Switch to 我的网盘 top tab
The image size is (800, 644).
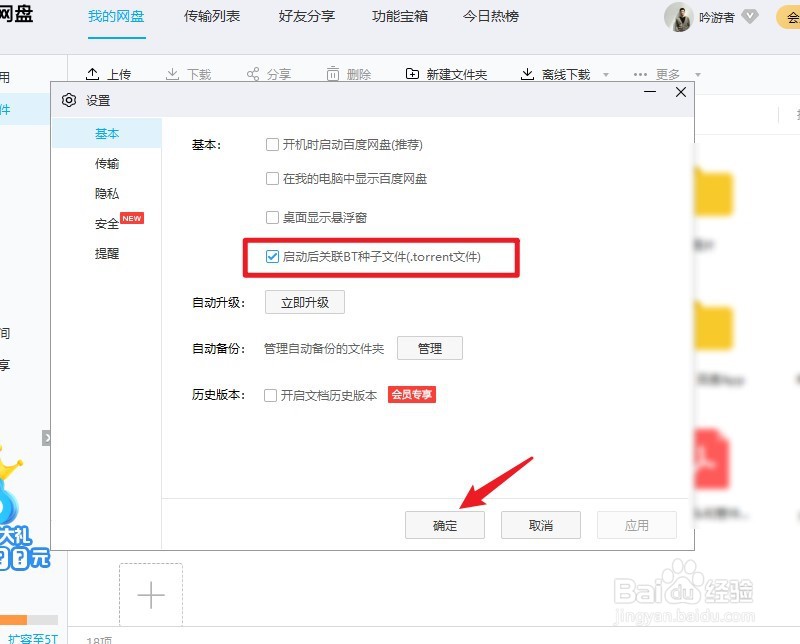(116, 16)
